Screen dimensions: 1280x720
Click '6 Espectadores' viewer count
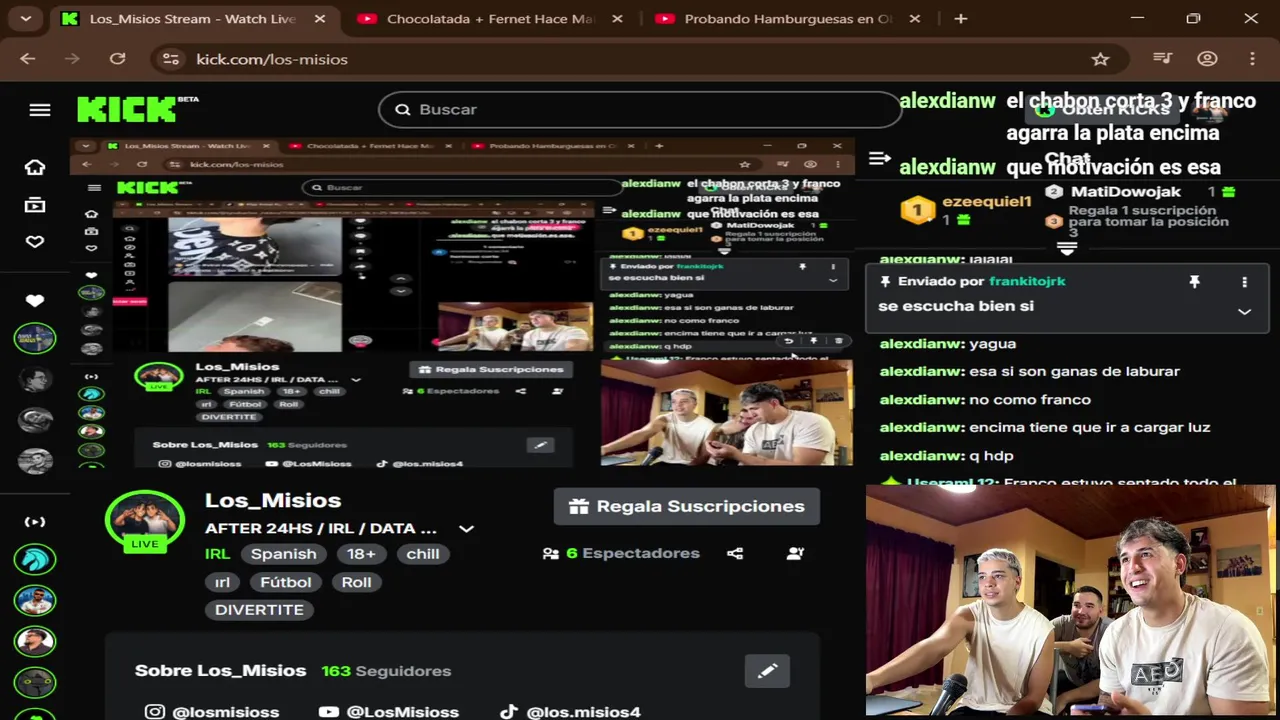(621, 553)
